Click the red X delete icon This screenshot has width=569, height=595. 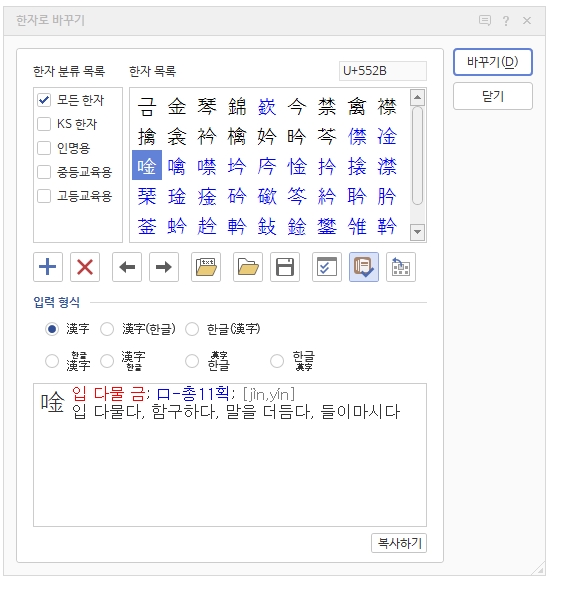[85, 267]
